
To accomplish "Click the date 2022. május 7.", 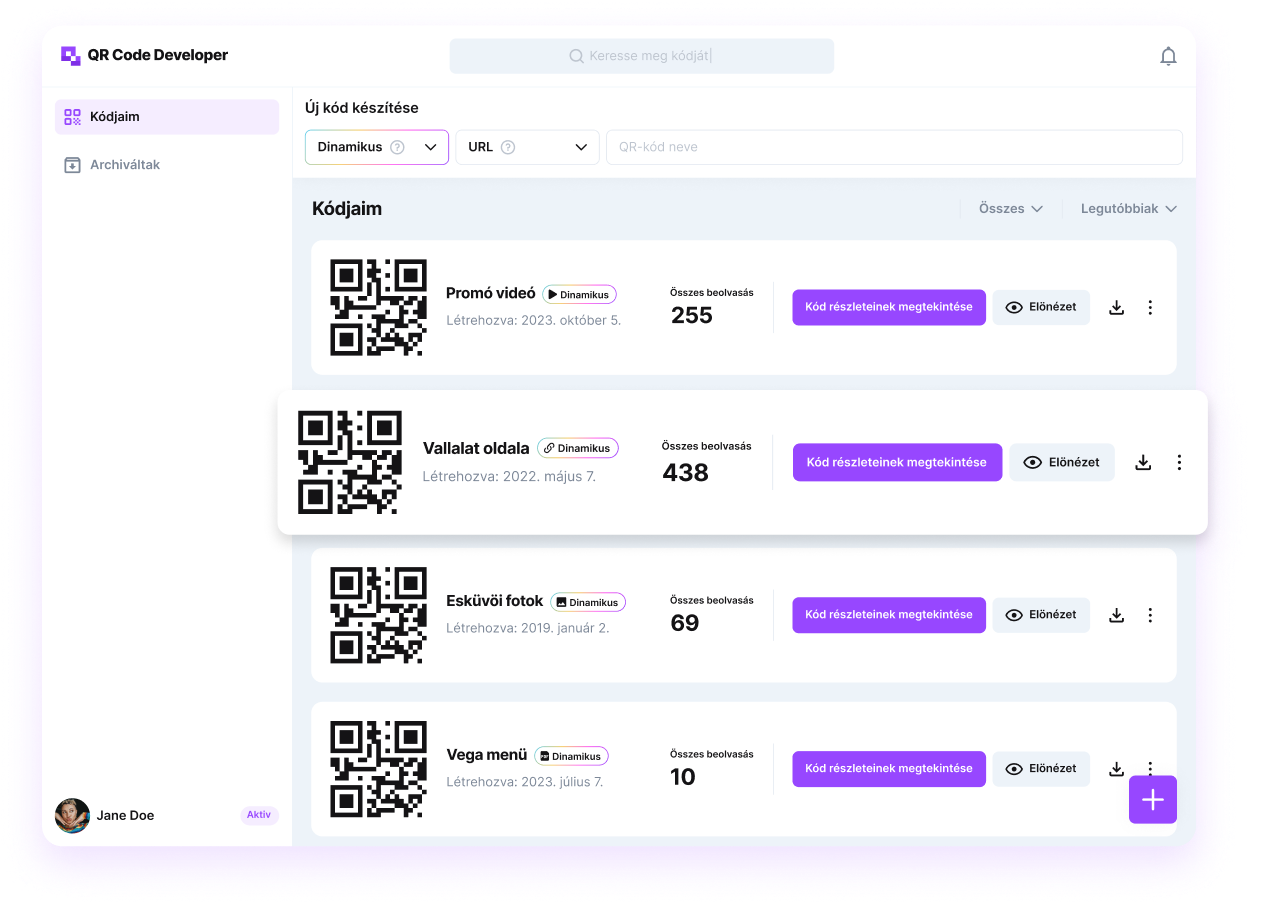I will click(x=548, y=477).
